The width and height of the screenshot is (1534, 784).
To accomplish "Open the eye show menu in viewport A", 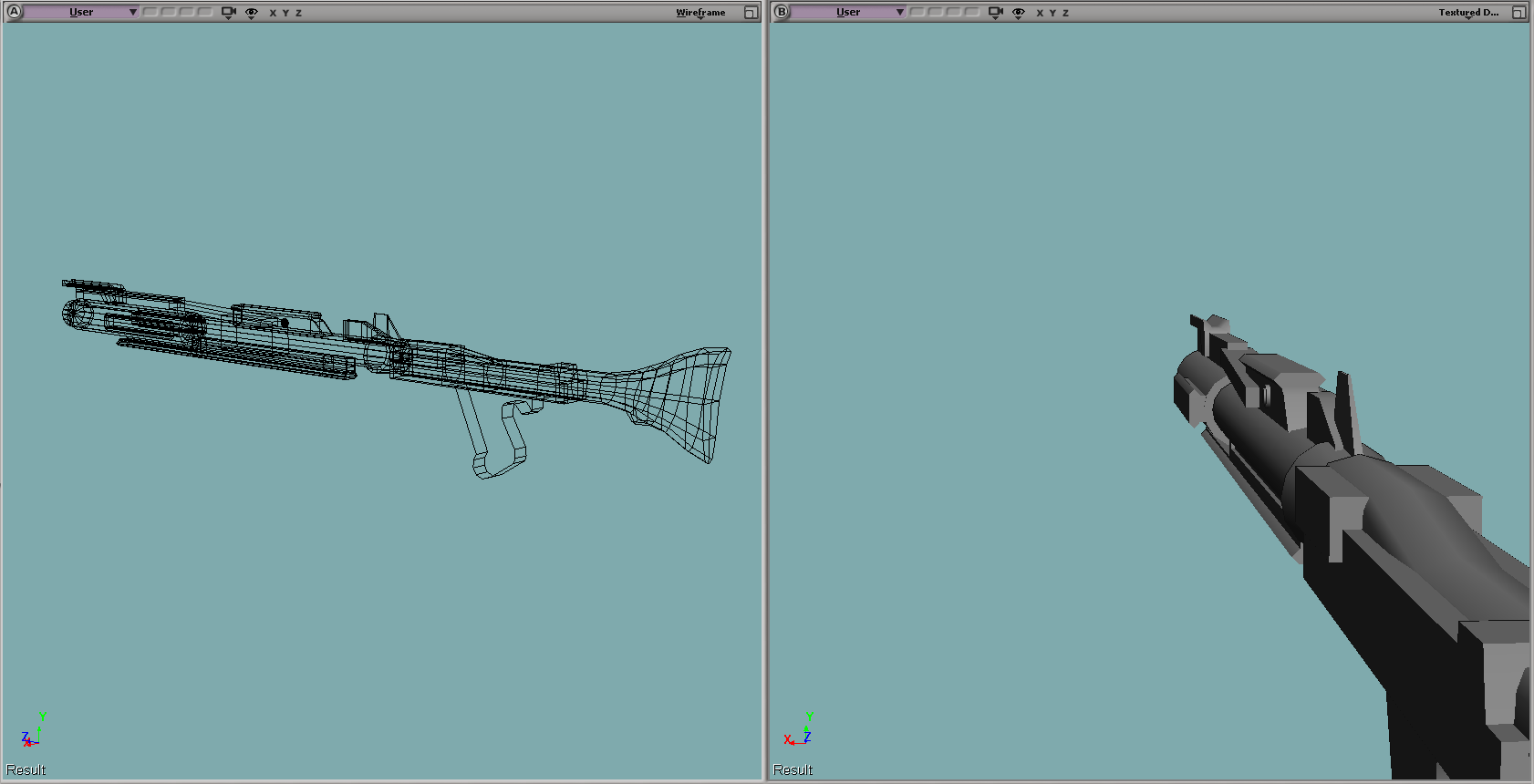I will (252, 13).
